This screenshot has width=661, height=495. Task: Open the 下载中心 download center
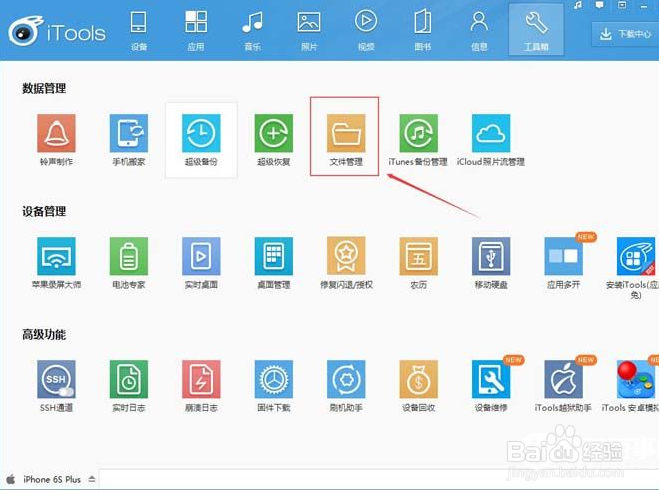626,34
